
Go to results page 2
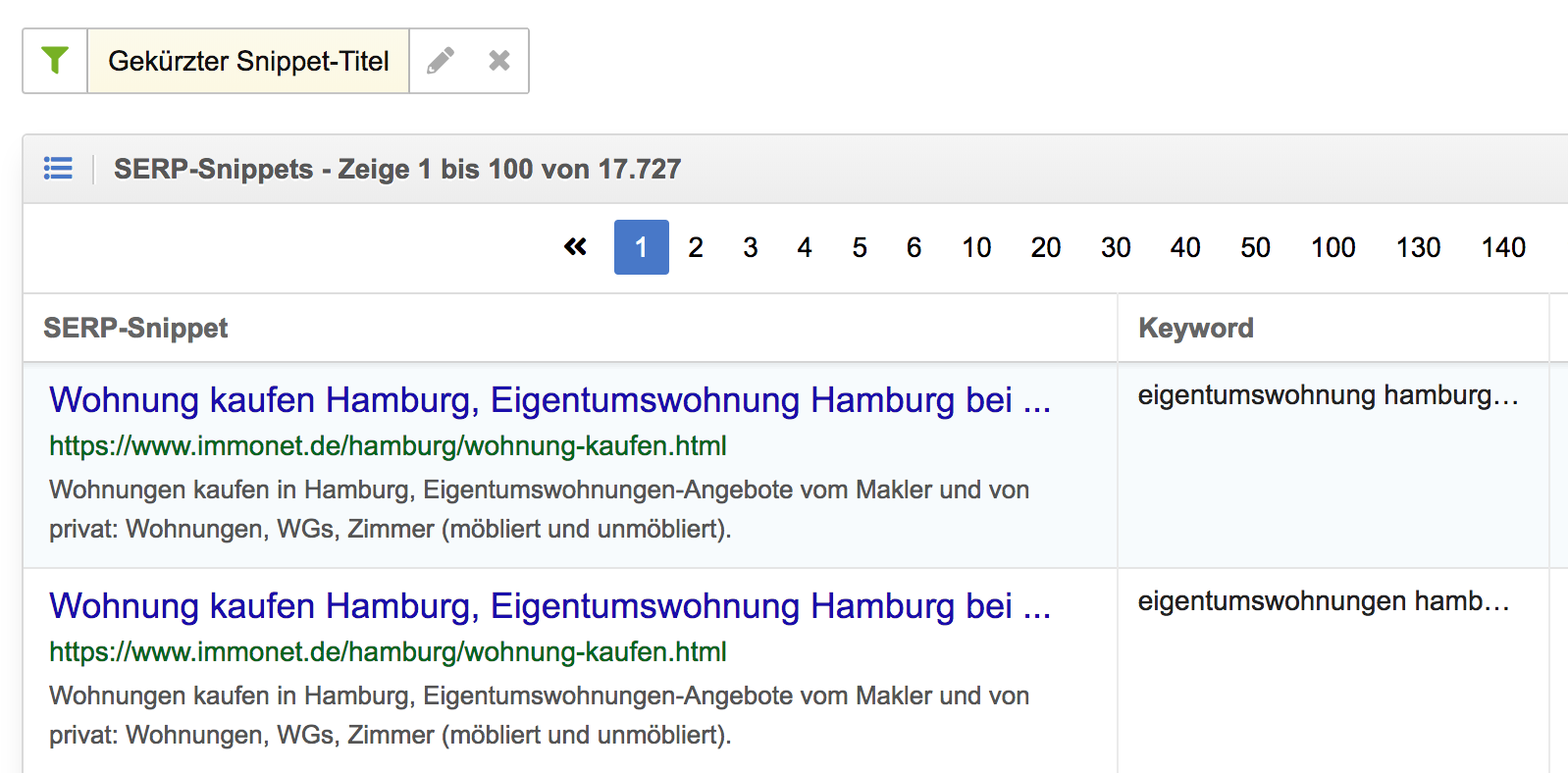[x=696, y=247]
